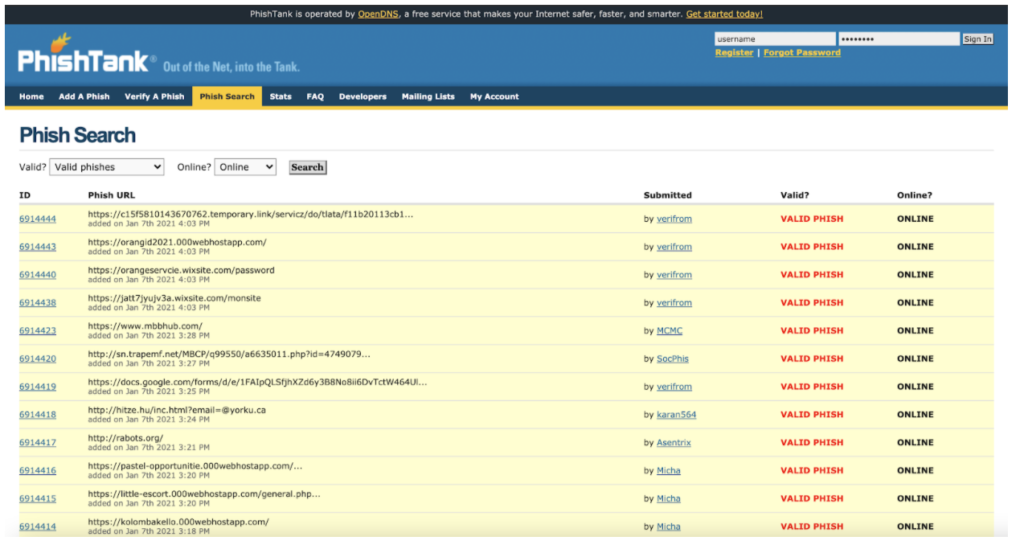Open phish ID 6914423

click(x=38, y=332)
